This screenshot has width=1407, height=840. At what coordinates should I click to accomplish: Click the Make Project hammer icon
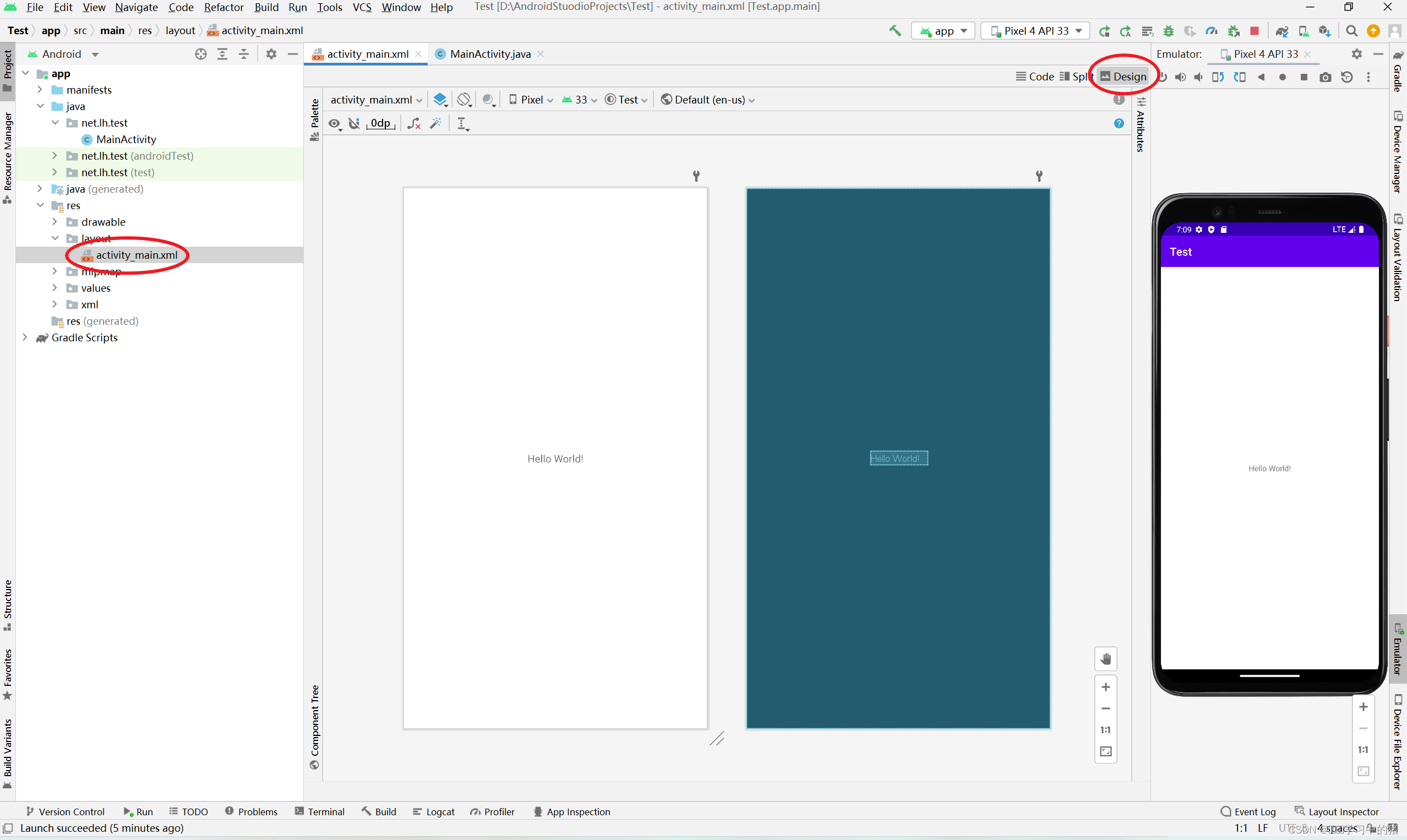point(895,31)
